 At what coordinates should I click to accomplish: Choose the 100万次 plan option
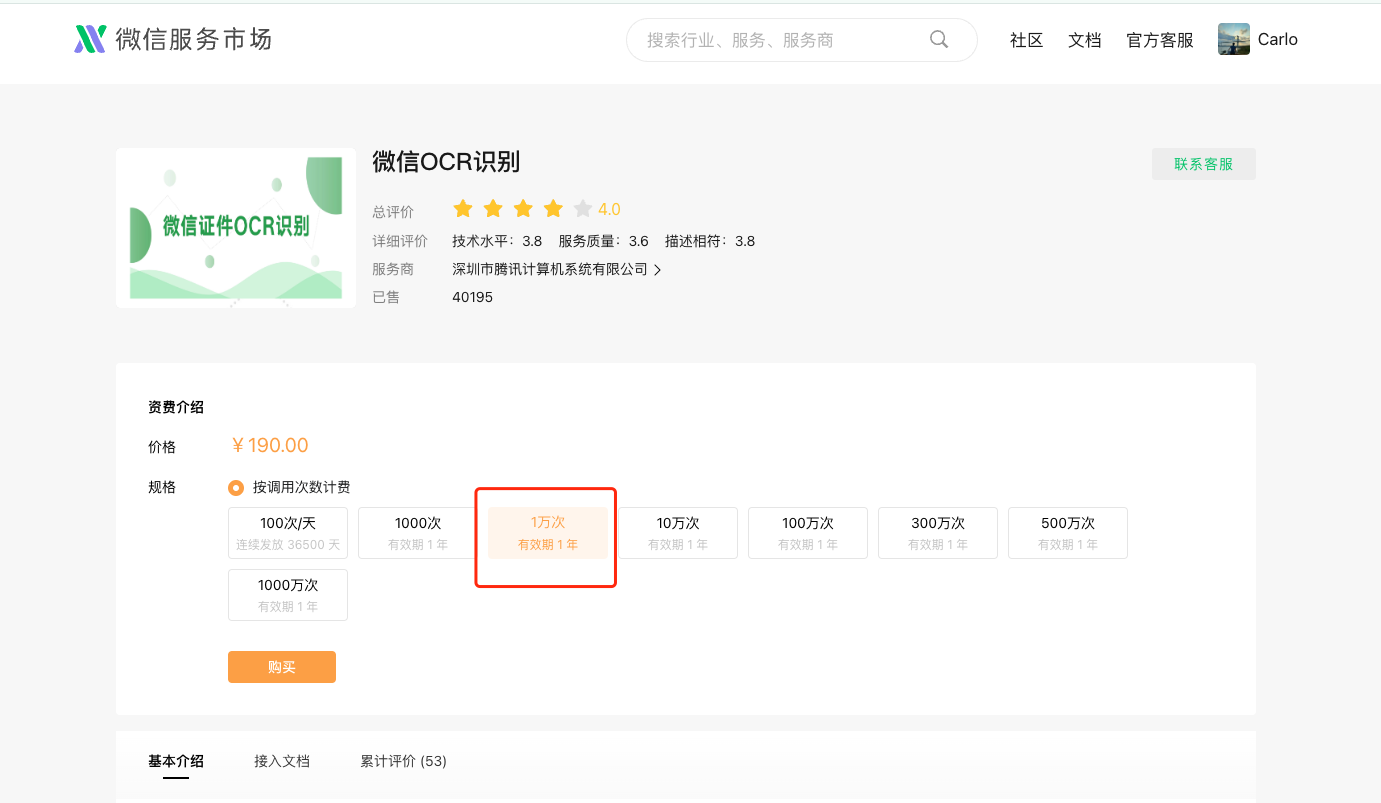click(808, 533)
